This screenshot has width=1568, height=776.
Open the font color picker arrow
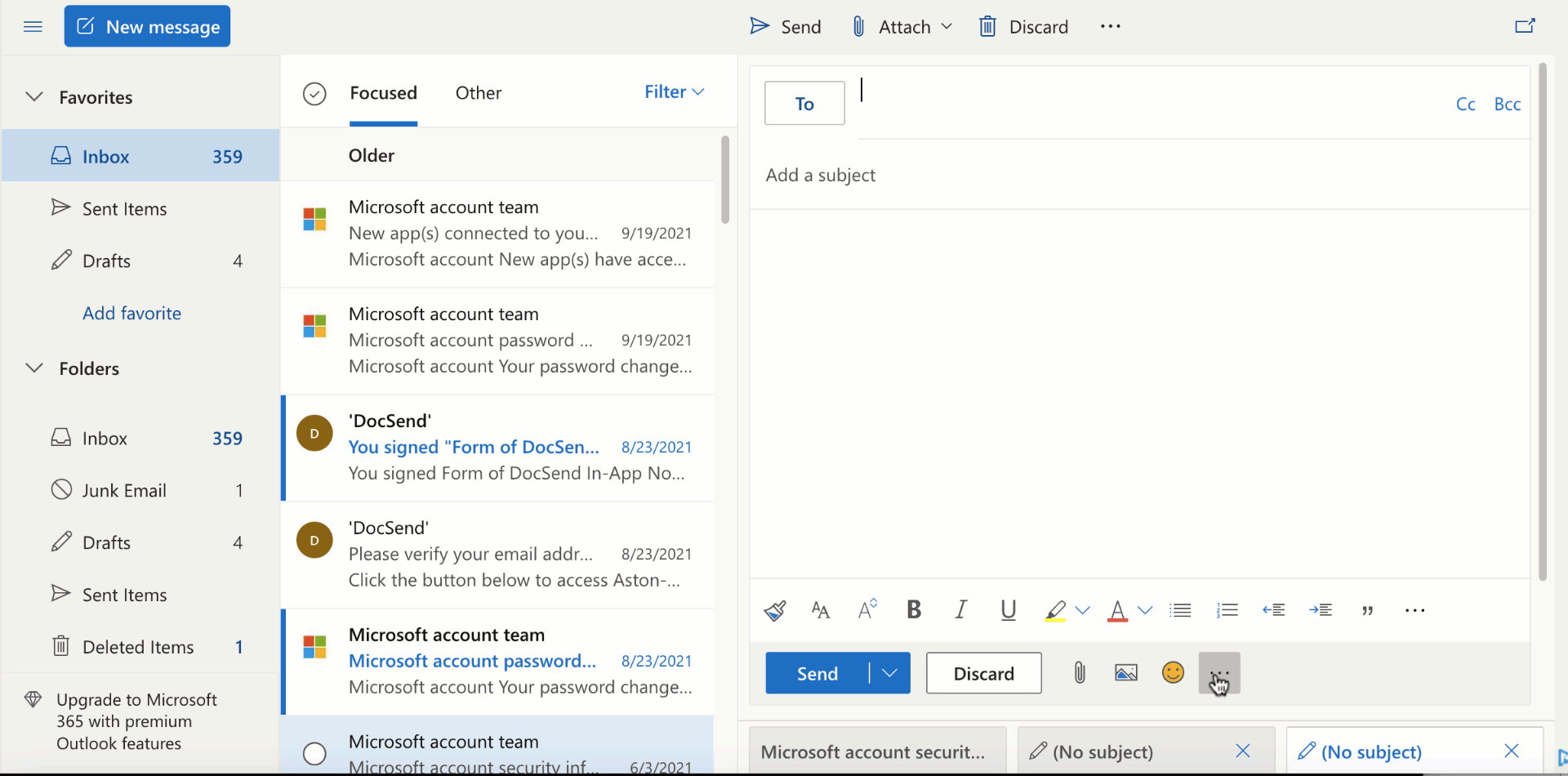click(x=1145, y=610)
